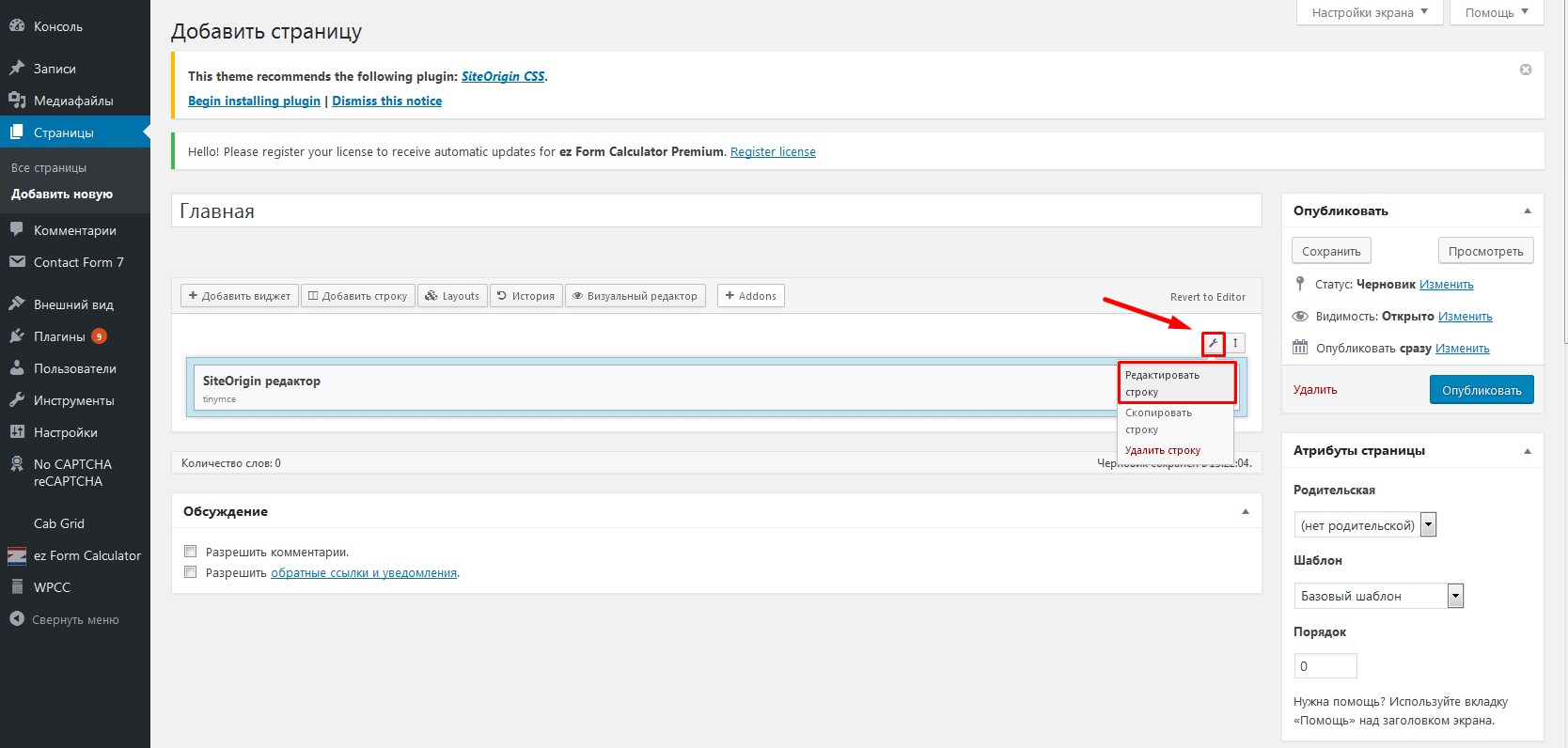
Task: Click Register license link
Action: pos(773,152)
